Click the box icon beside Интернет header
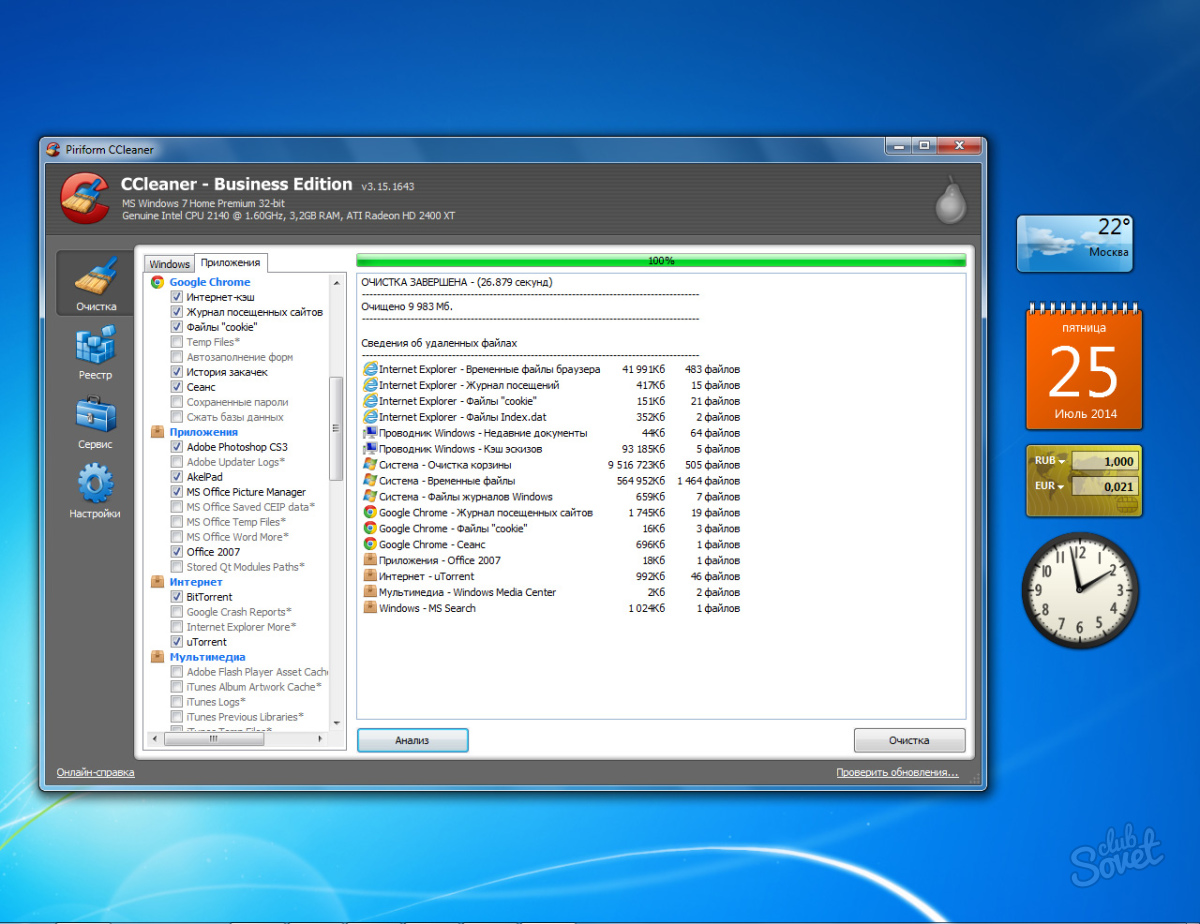The width and height of the screenshot is (1200, 924). [x=157, y=582]
